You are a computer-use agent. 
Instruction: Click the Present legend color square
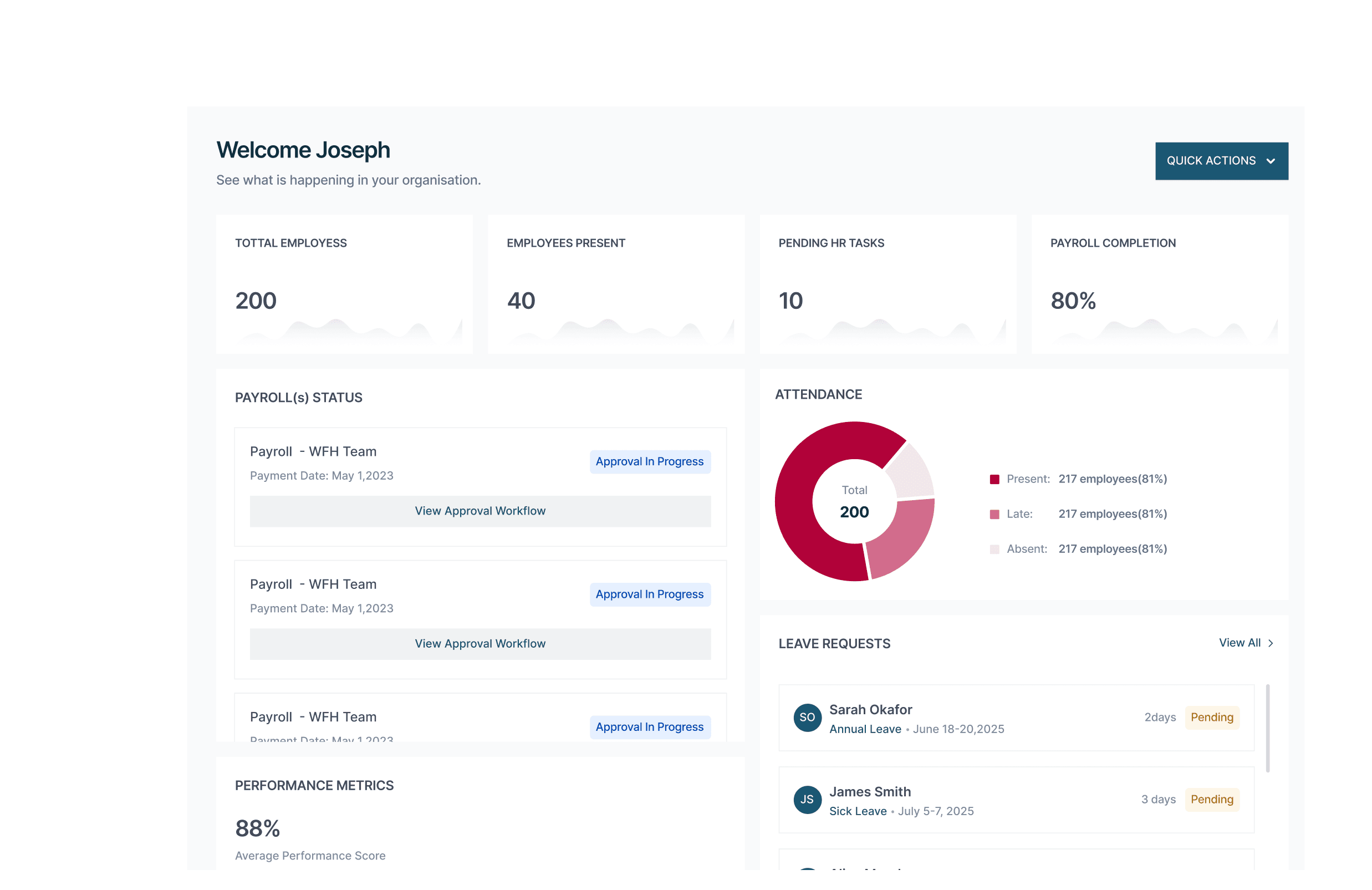(x=994, y=479)
